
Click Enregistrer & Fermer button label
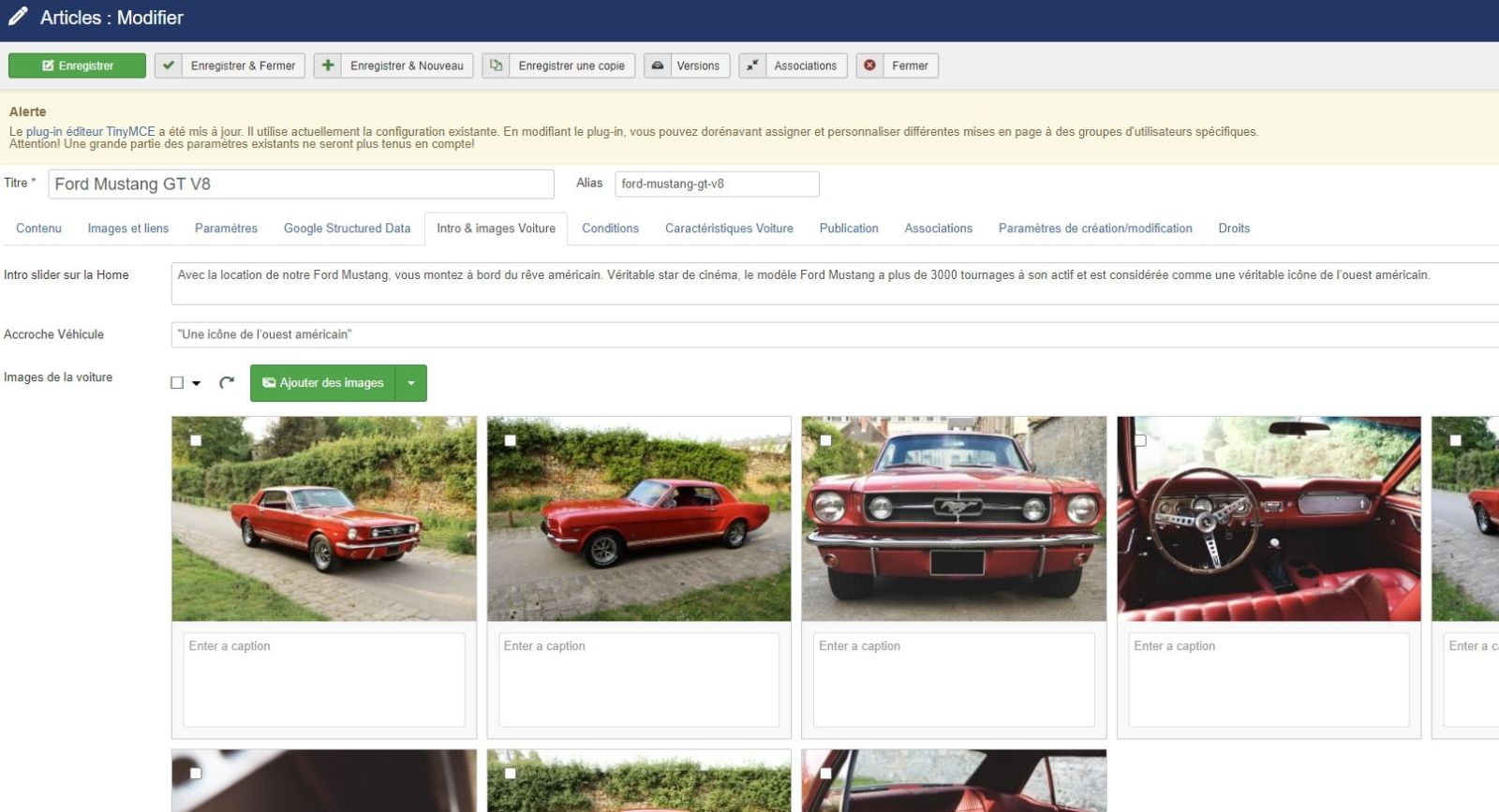pyautogui.click(x=243, y=66)
